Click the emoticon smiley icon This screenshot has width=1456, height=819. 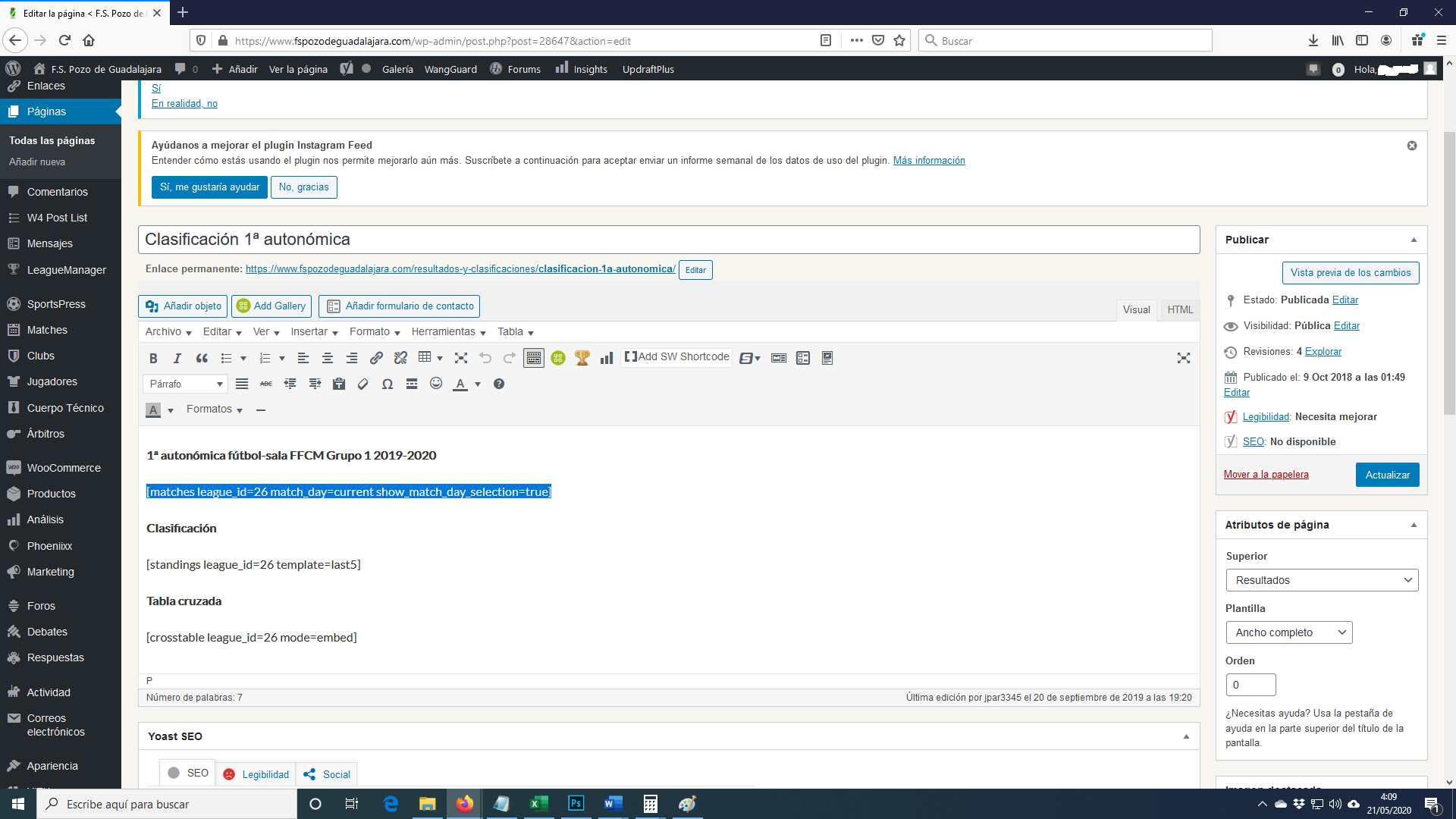click(x=436, y=384)
